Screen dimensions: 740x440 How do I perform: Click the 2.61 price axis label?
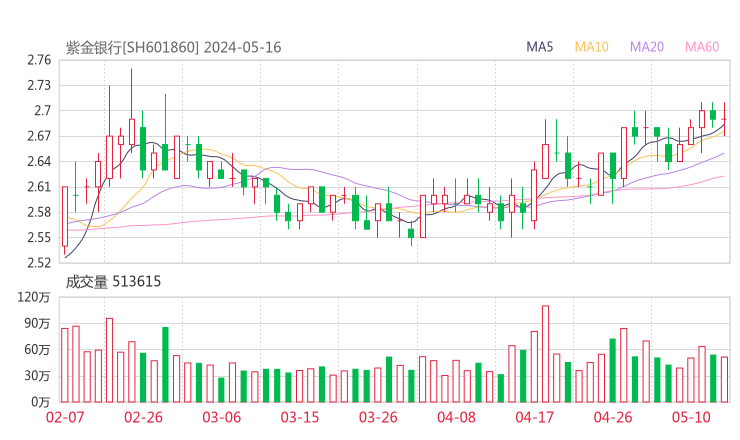pos(39,187)
